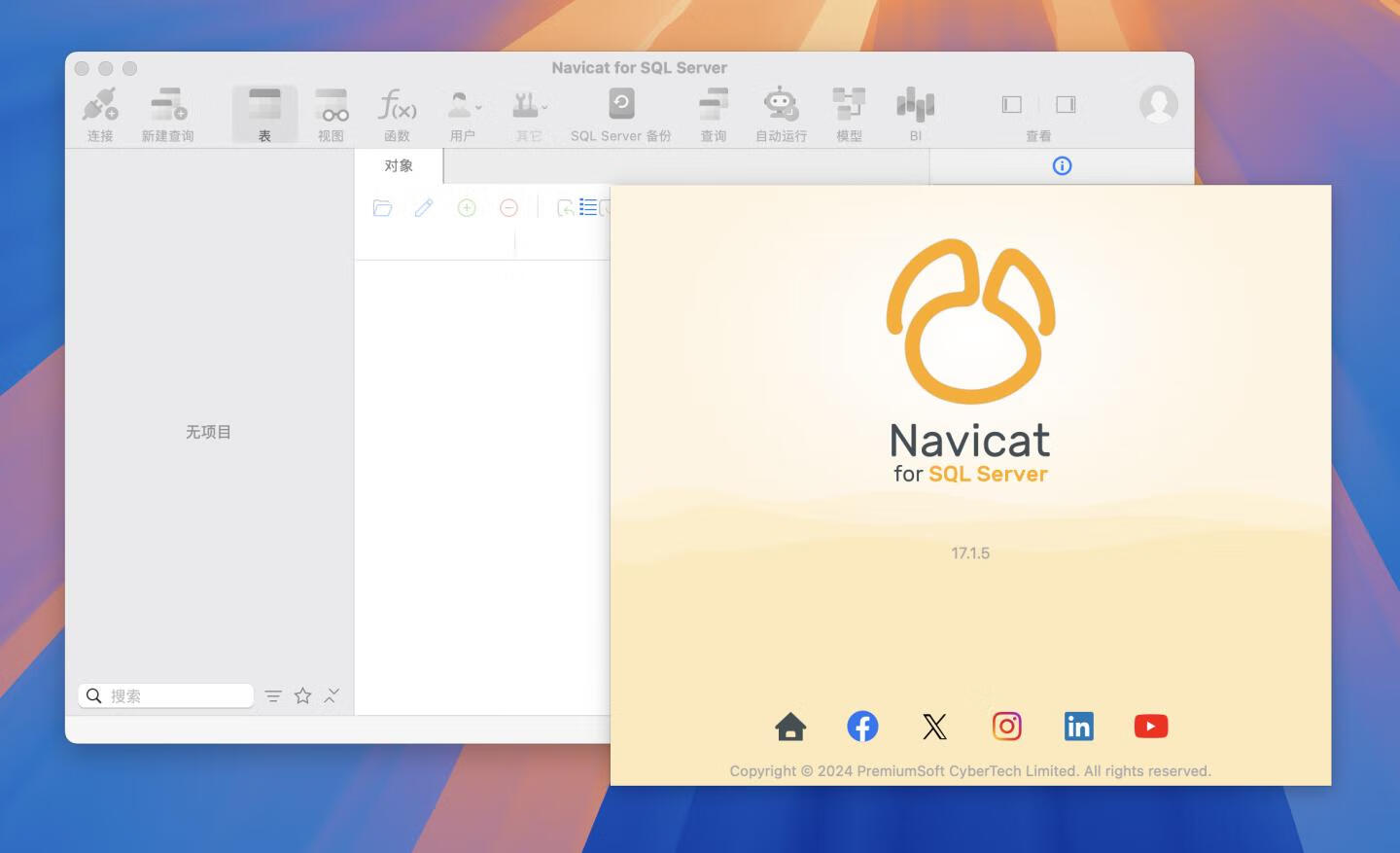Toggle favorites star icon in sidebar
Image resolution: width=1400 pixels, height=853 pixels.
(302, 695)
